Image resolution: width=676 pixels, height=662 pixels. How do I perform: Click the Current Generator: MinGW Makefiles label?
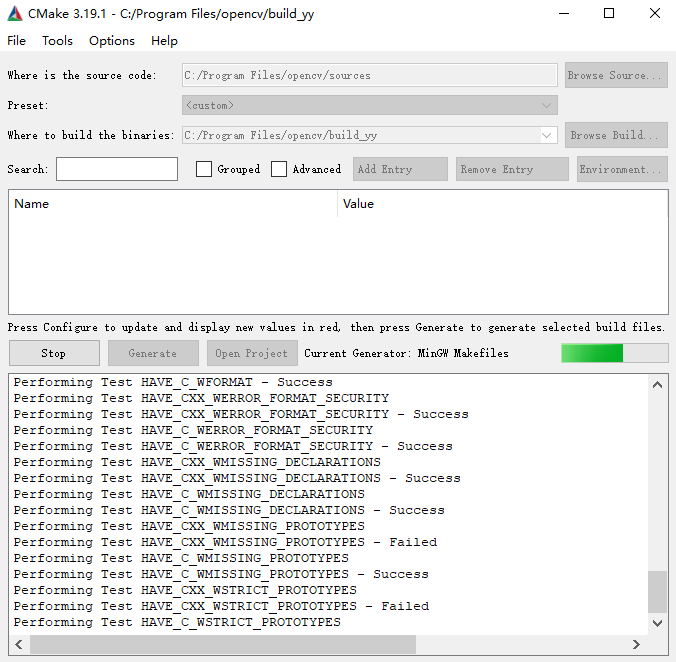pos(406,353)
